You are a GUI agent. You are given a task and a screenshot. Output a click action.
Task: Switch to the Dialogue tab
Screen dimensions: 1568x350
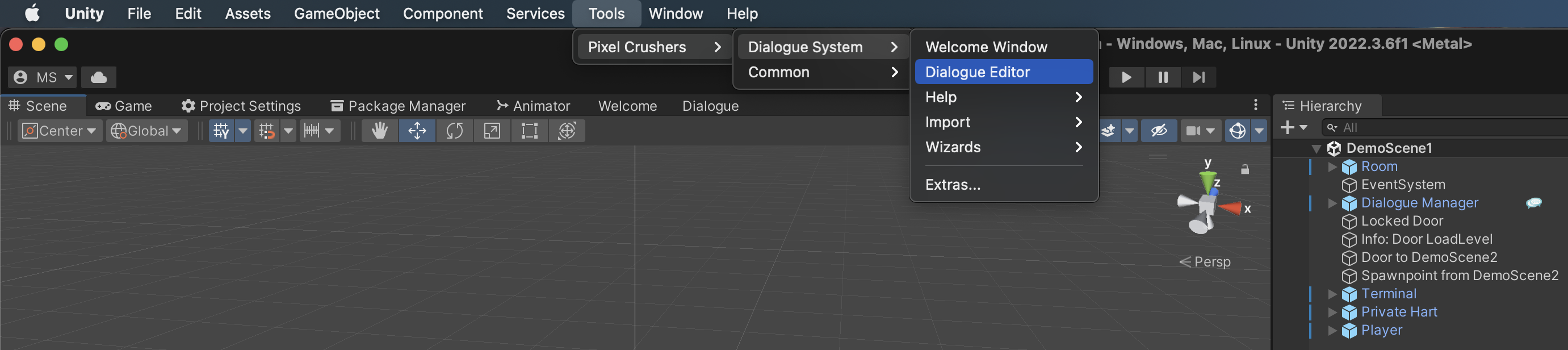click(x=710, y=106)
